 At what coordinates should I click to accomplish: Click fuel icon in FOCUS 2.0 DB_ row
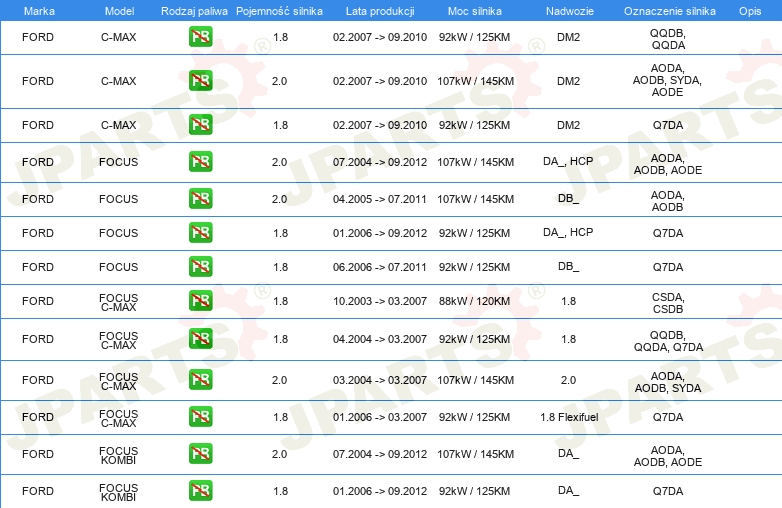[200, 199]
